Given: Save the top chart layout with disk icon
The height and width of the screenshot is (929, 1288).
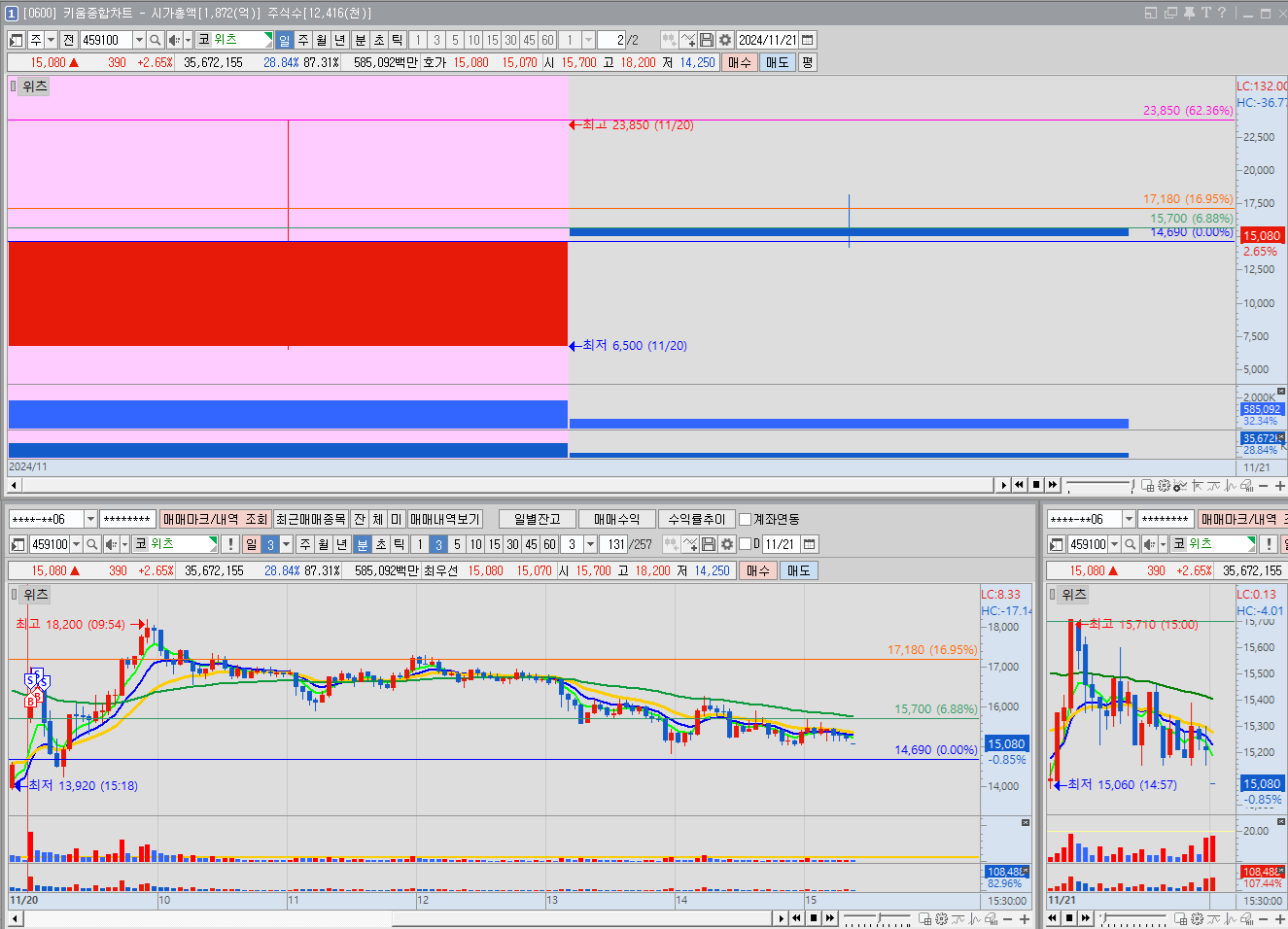Looking at the screenshot, I should [x=707, y=40].
